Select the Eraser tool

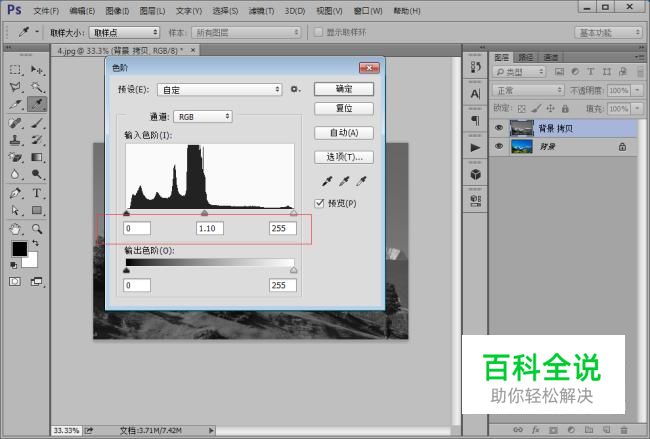click(15, 157)
